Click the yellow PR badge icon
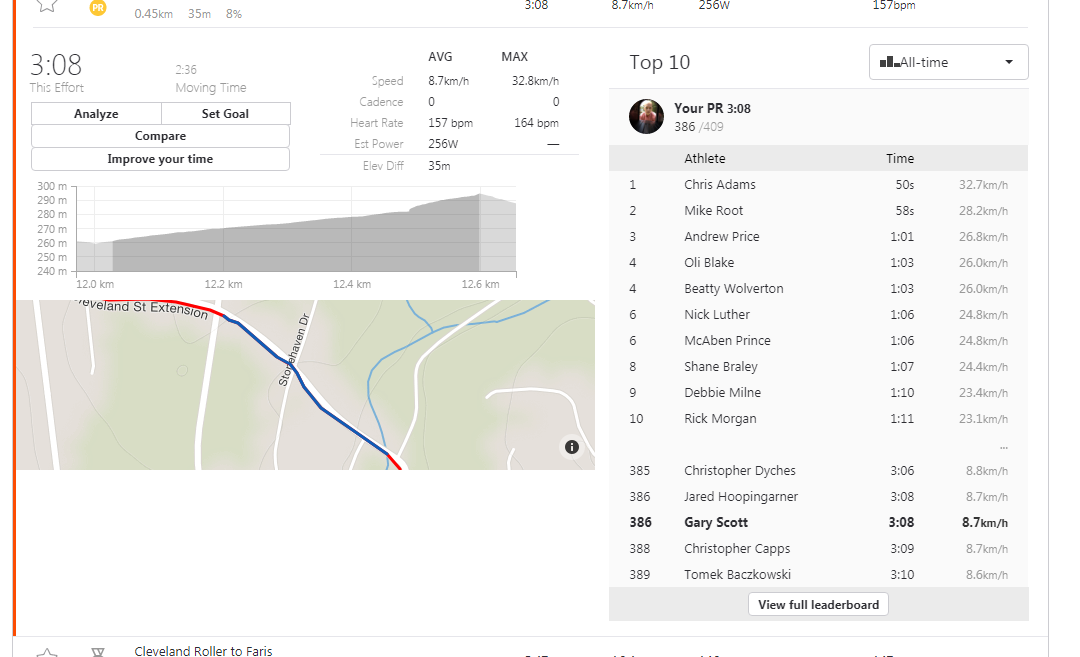Image resolution: width=1080 pixels, height=657 pixels. tap(98, 7)
